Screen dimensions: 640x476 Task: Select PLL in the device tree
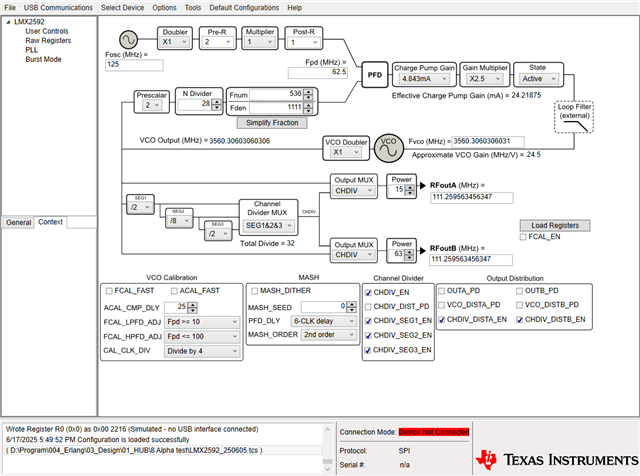coord(31,50)
